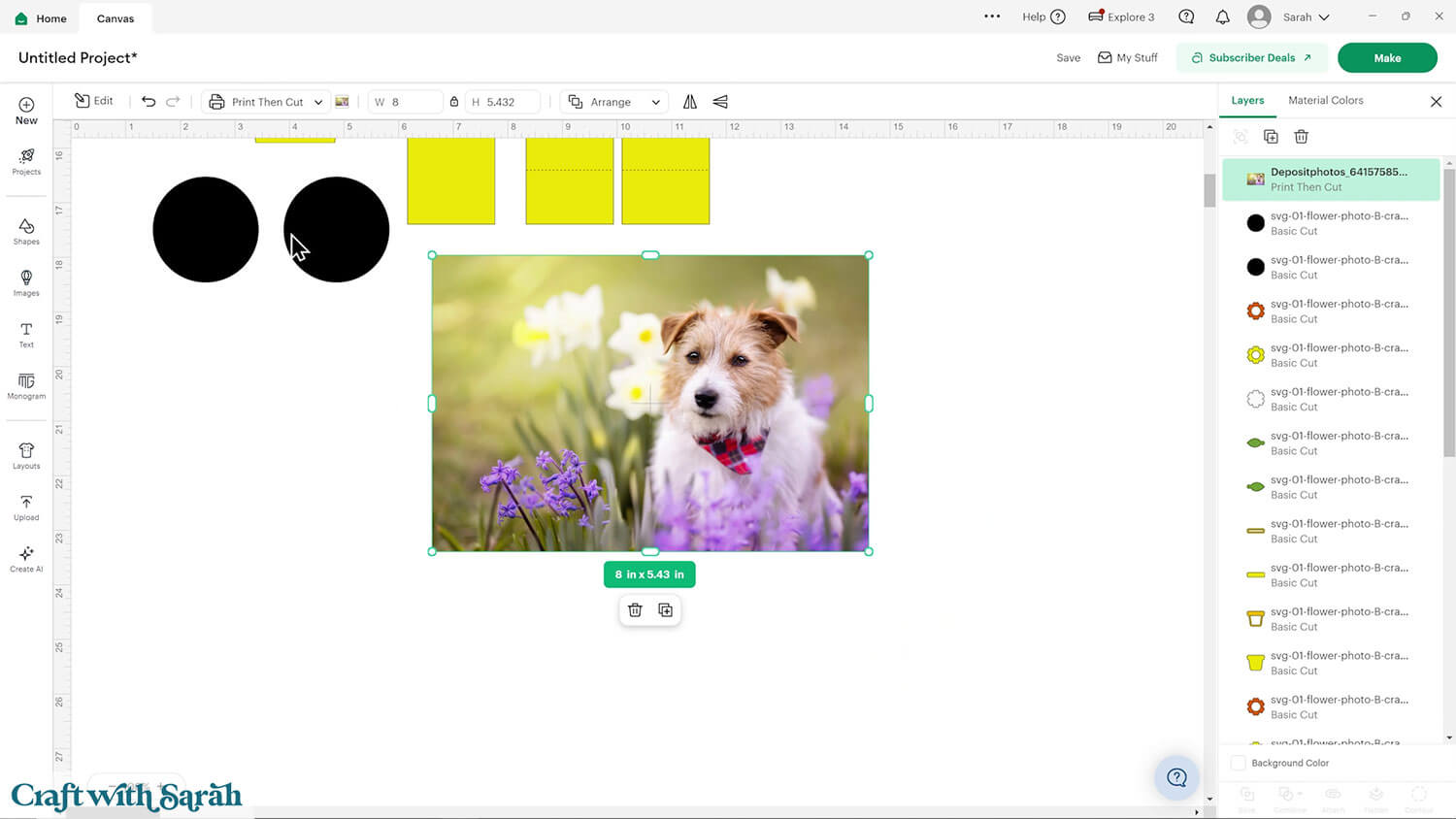Open the Shapes tool in sidebar
The width and height of the screenshot is (1456, 819).
tap(26, 231)
